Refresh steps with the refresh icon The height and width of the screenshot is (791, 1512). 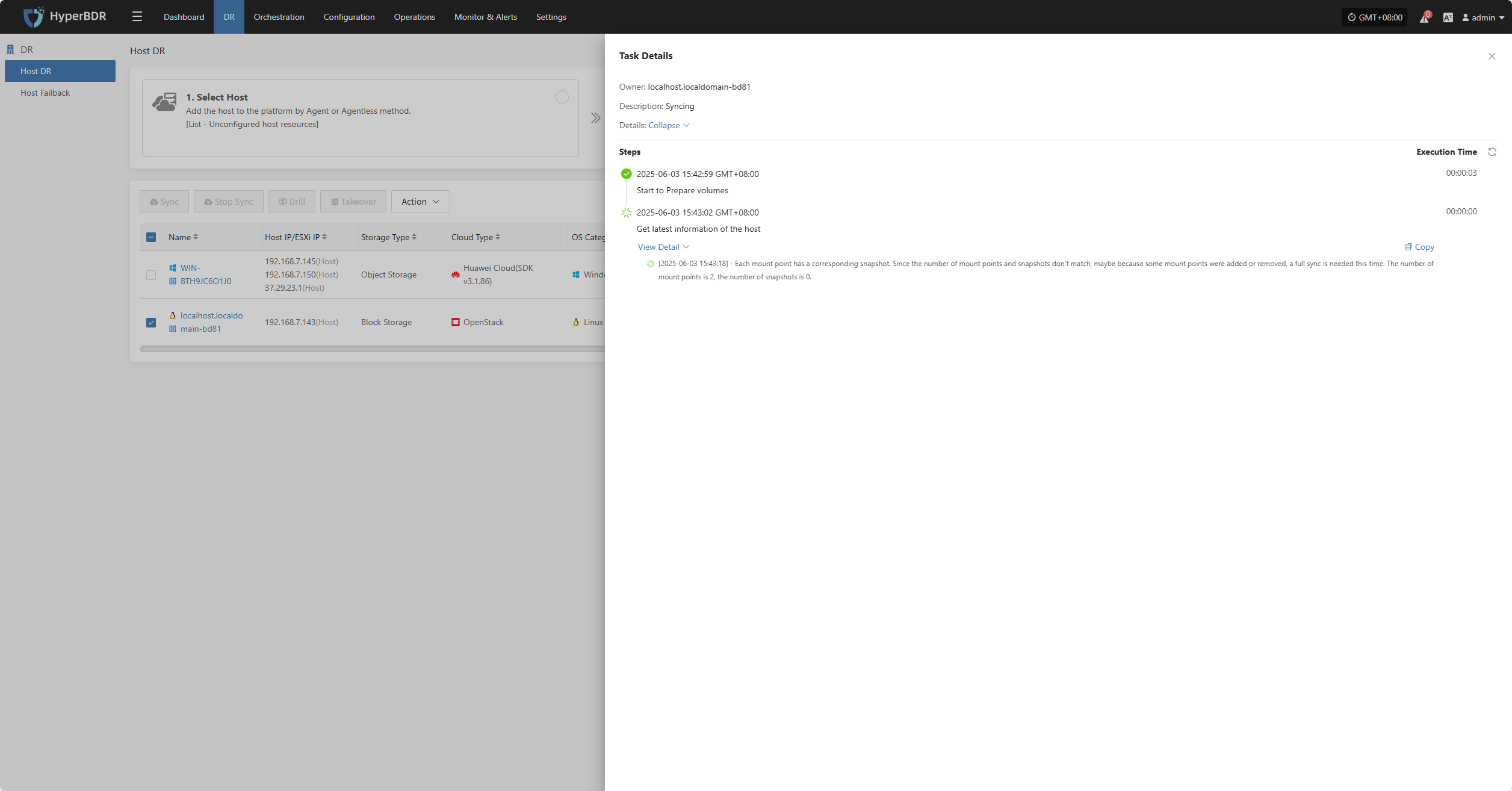pos(1492,152)
